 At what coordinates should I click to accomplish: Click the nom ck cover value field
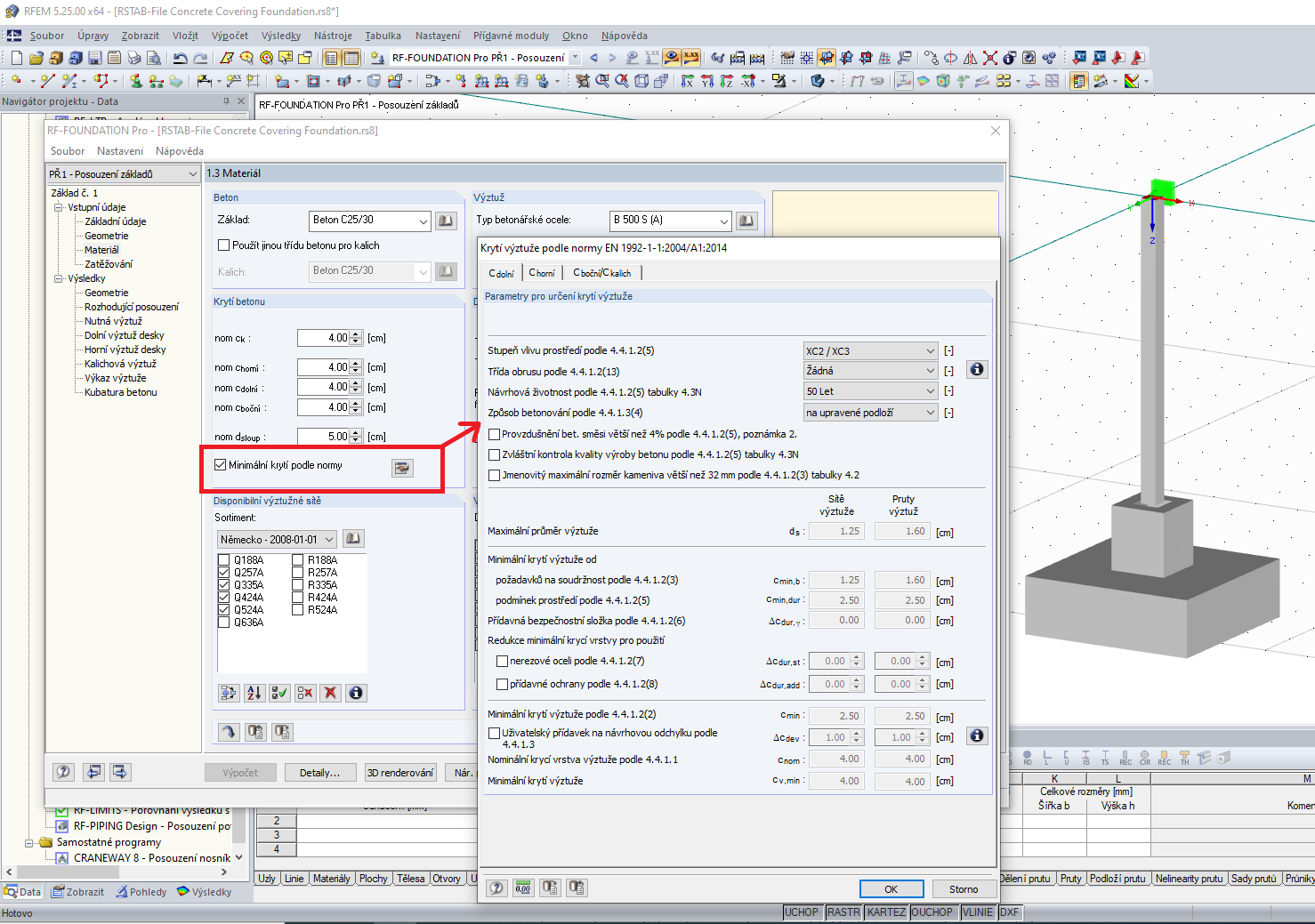pos(324,338)
